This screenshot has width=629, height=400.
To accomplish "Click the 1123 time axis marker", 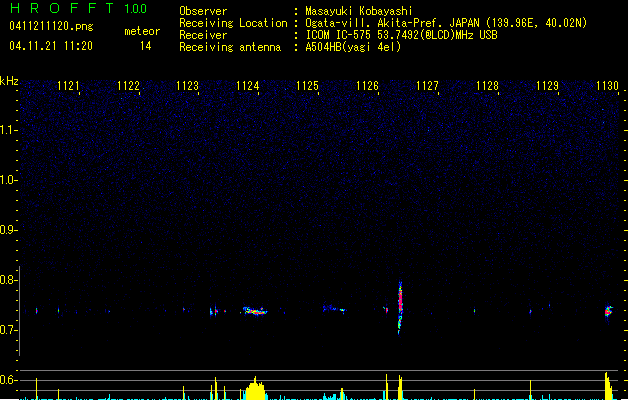I will 188,86.
